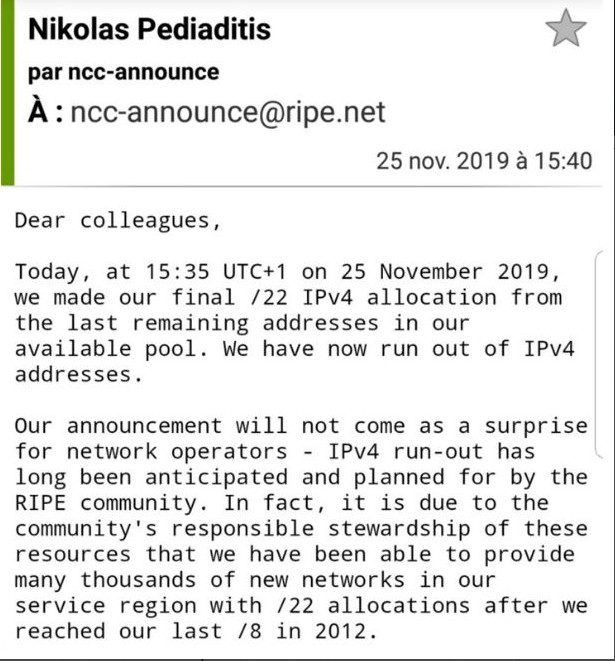
Task: Click sender name Nikolas Pediaditis
Action: (x=149, y=30)
